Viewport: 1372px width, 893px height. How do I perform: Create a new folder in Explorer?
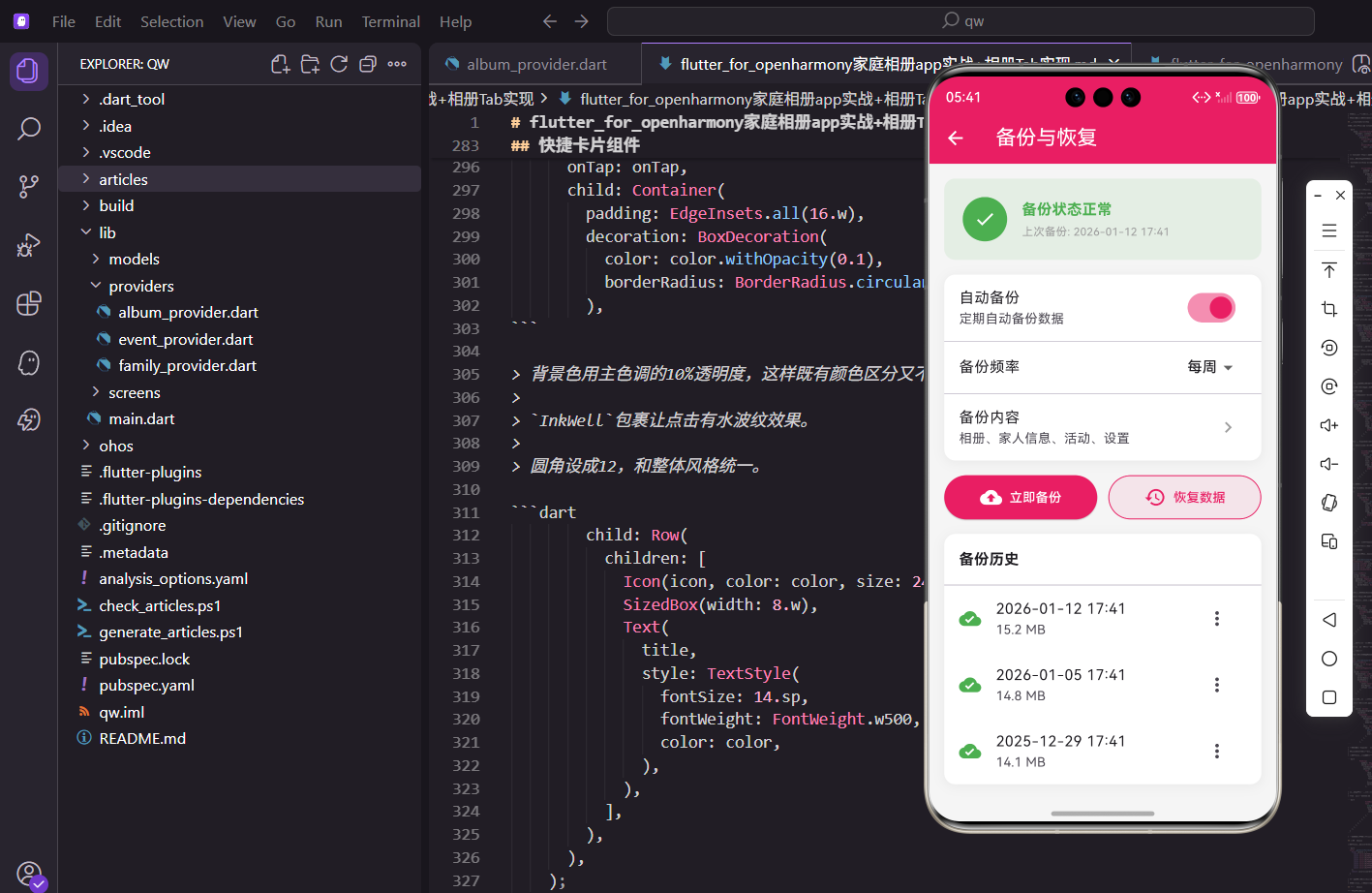coord(310,64)
